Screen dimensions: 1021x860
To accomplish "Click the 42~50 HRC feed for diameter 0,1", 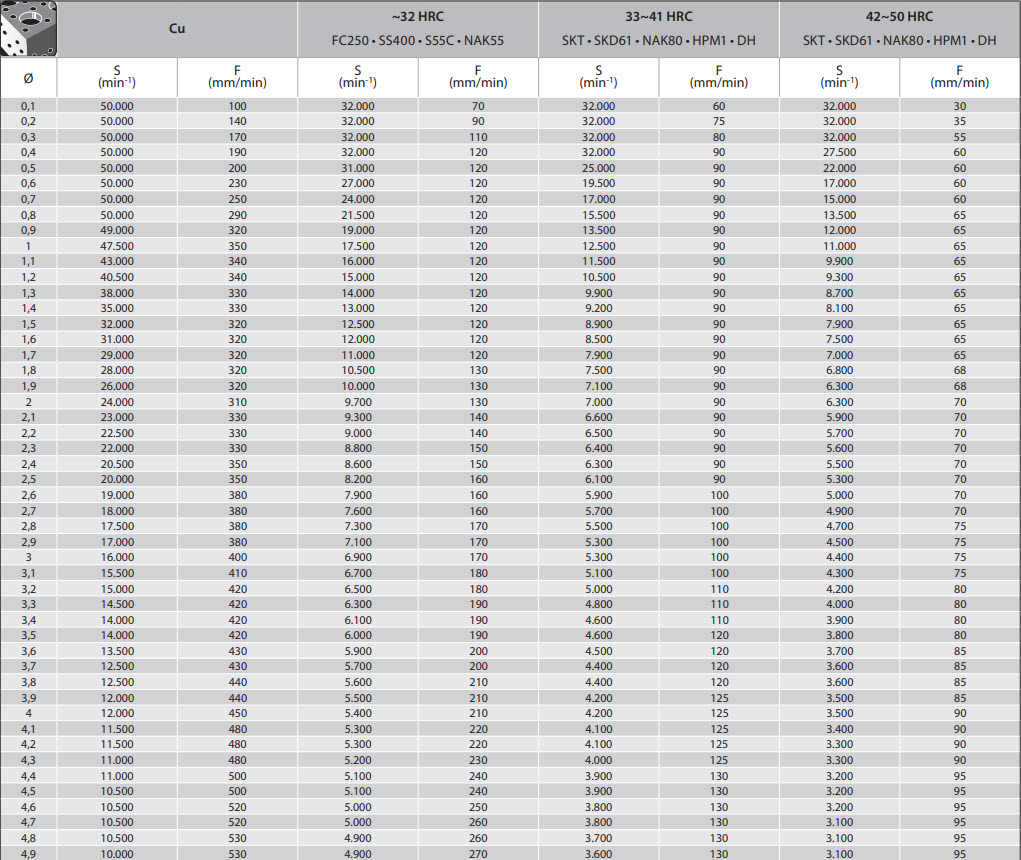I will click(959, 106).
